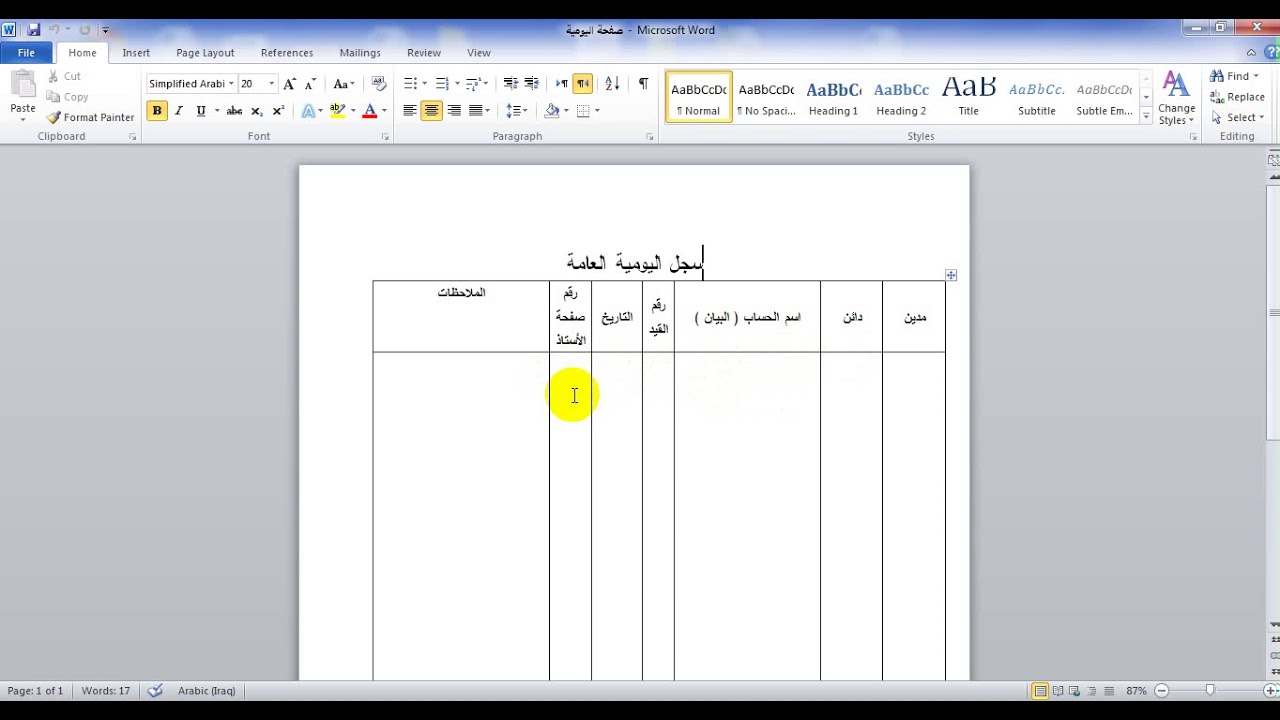Switch to Web Layout view
Image resolution: width=1280 pixels, height=720 pixels.
pos(1074,691)
